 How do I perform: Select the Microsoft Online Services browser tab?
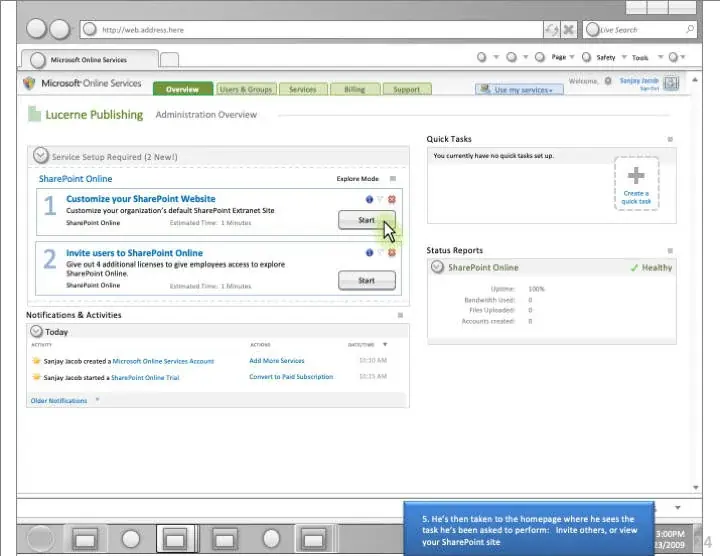click(90, 60)
